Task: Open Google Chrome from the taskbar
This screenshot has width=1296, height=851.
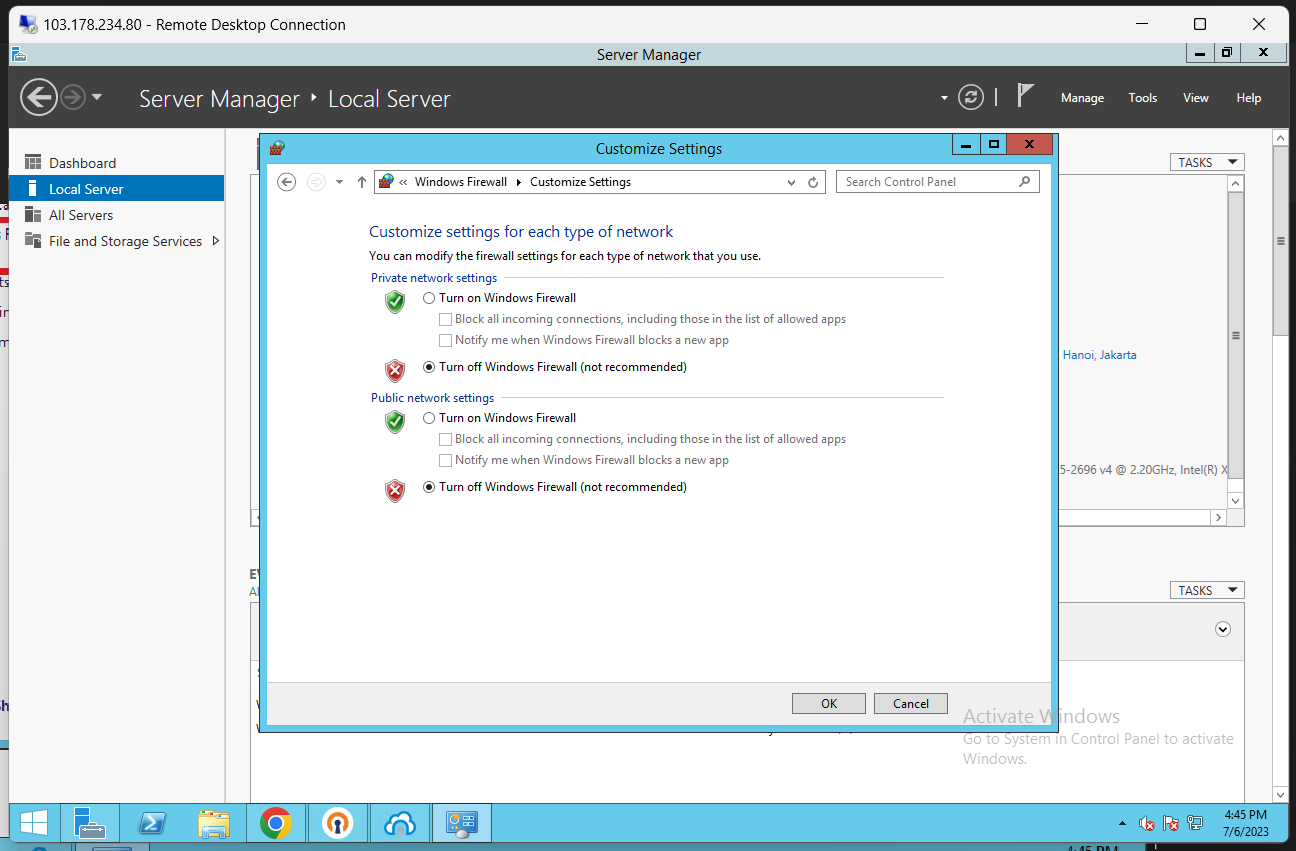Action: tap(276, 823)
